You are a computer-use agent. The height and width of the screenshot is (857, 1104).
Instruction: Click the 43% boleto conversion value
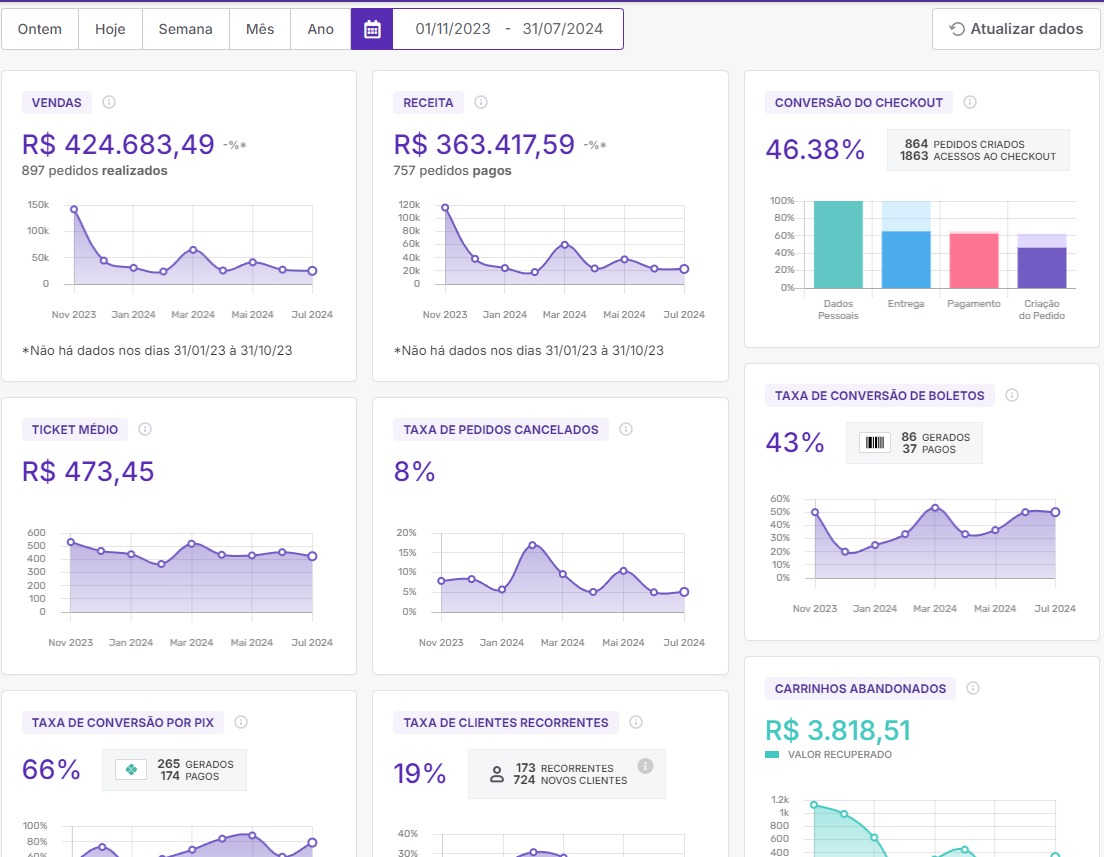click(x=795, y=442)
